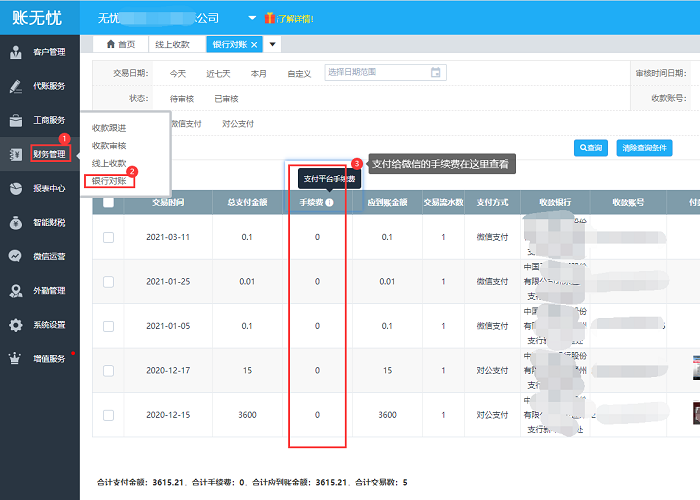Screen dimensions: 700x500
Task: Toggle the select-all checkbox in table header
Action: 108,202
